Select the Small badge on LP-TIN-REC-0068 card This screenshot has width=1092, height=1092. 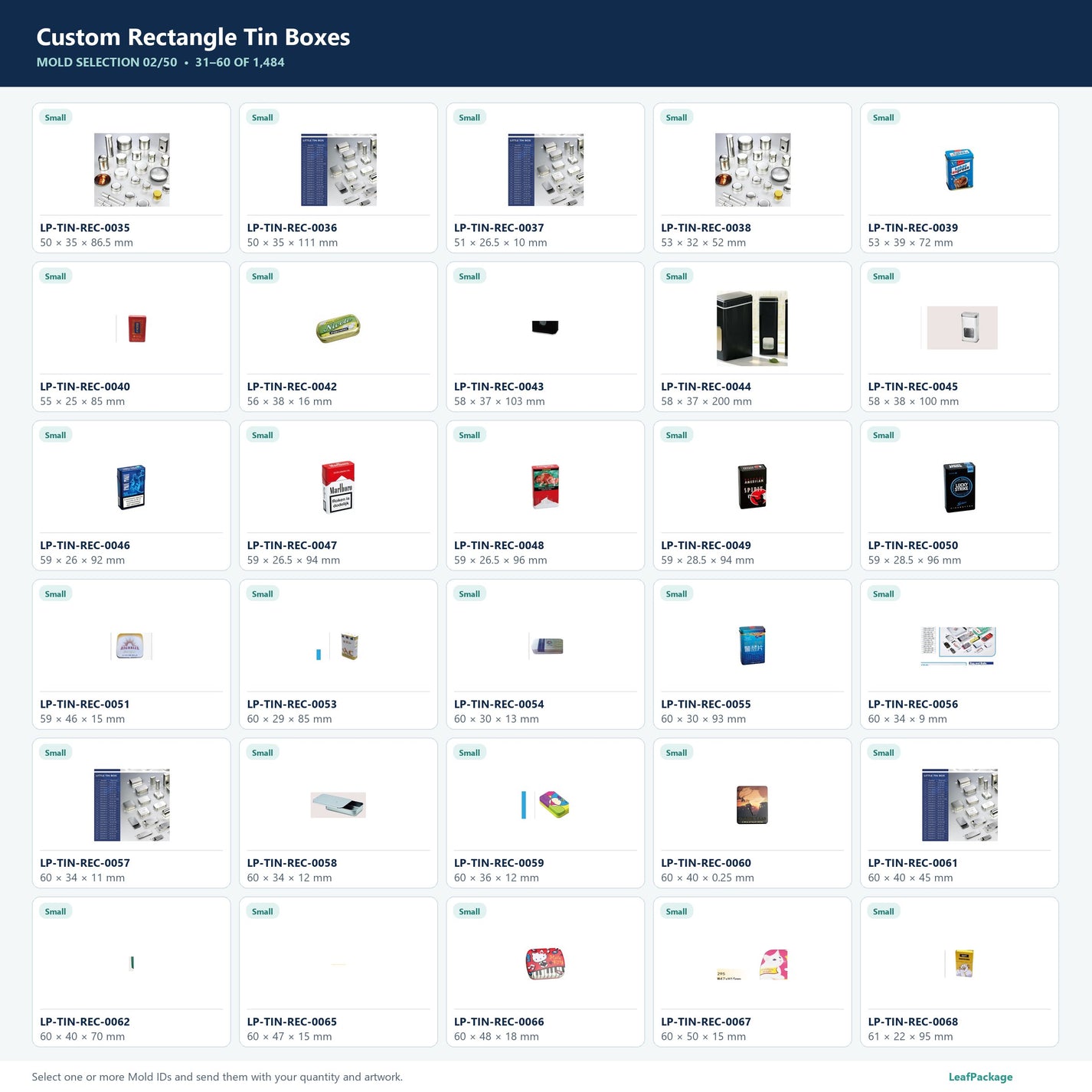(x=883, y=911)
